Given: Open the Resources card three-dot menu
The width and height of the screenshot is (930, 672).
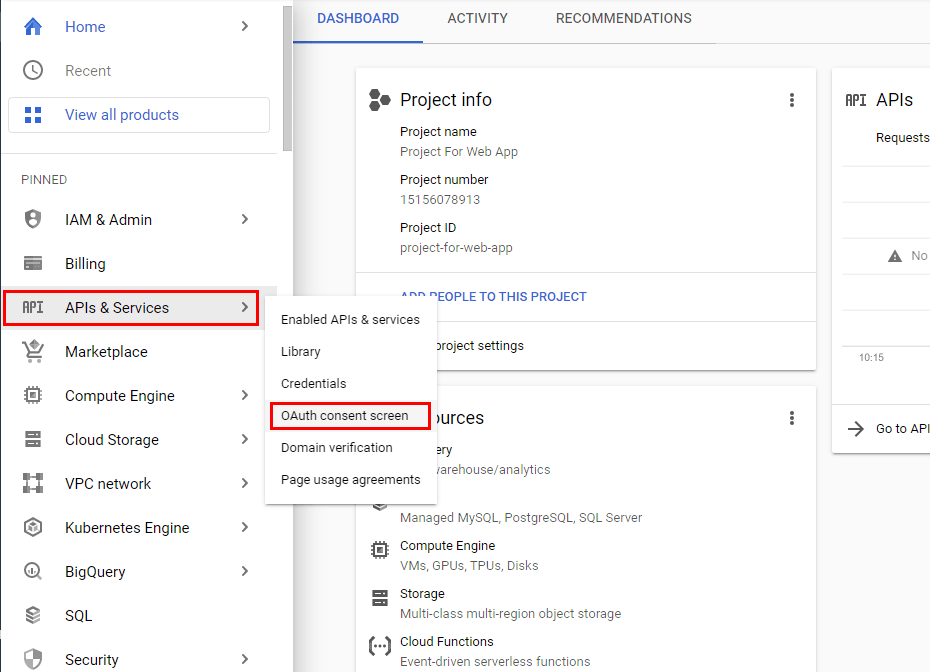Looking at the screenshot, I should click(792, 418).
